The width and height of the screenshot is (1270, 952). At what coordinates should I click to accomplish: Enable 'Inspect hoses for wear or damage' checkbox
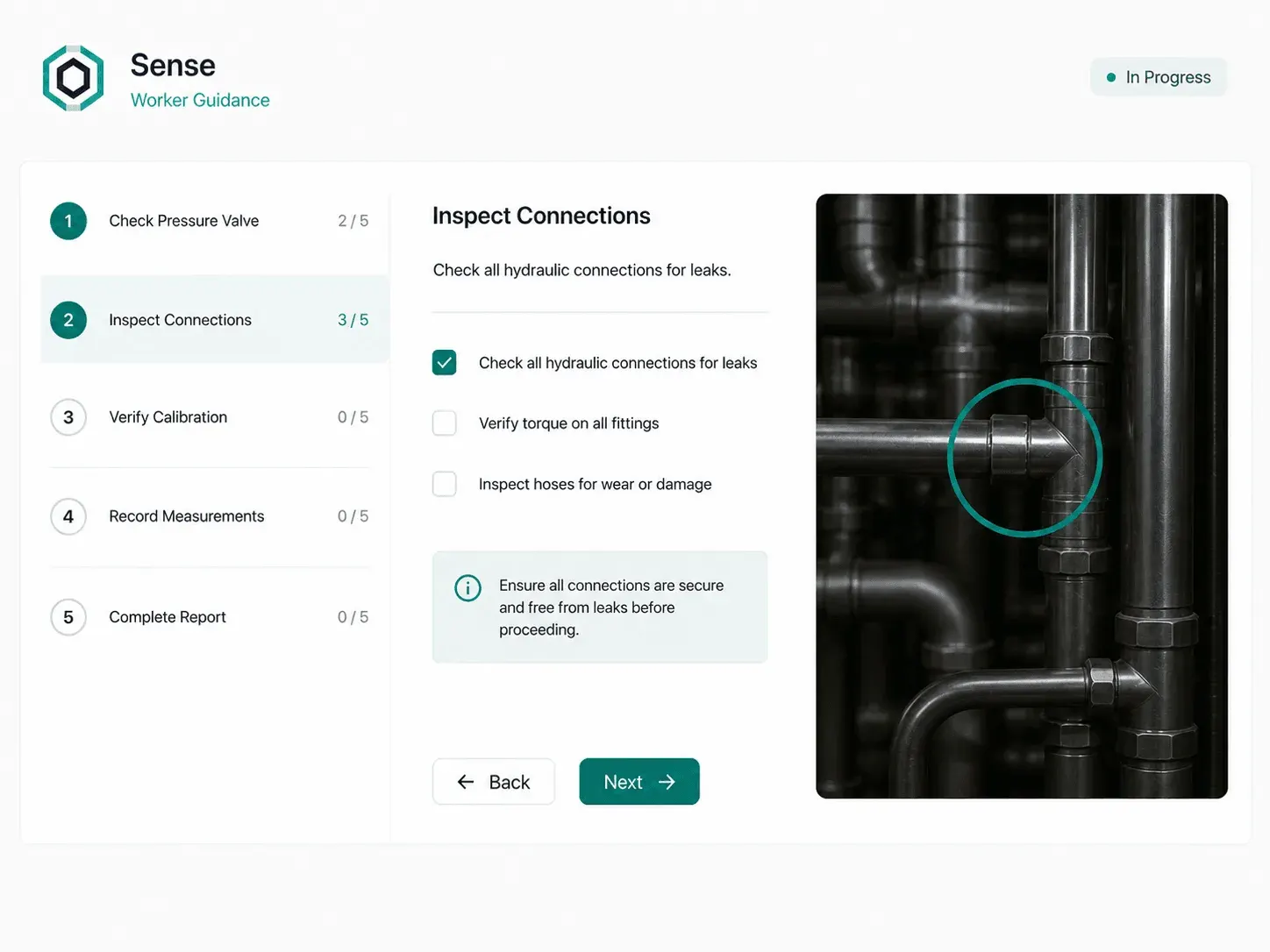[x=445, y=484]
